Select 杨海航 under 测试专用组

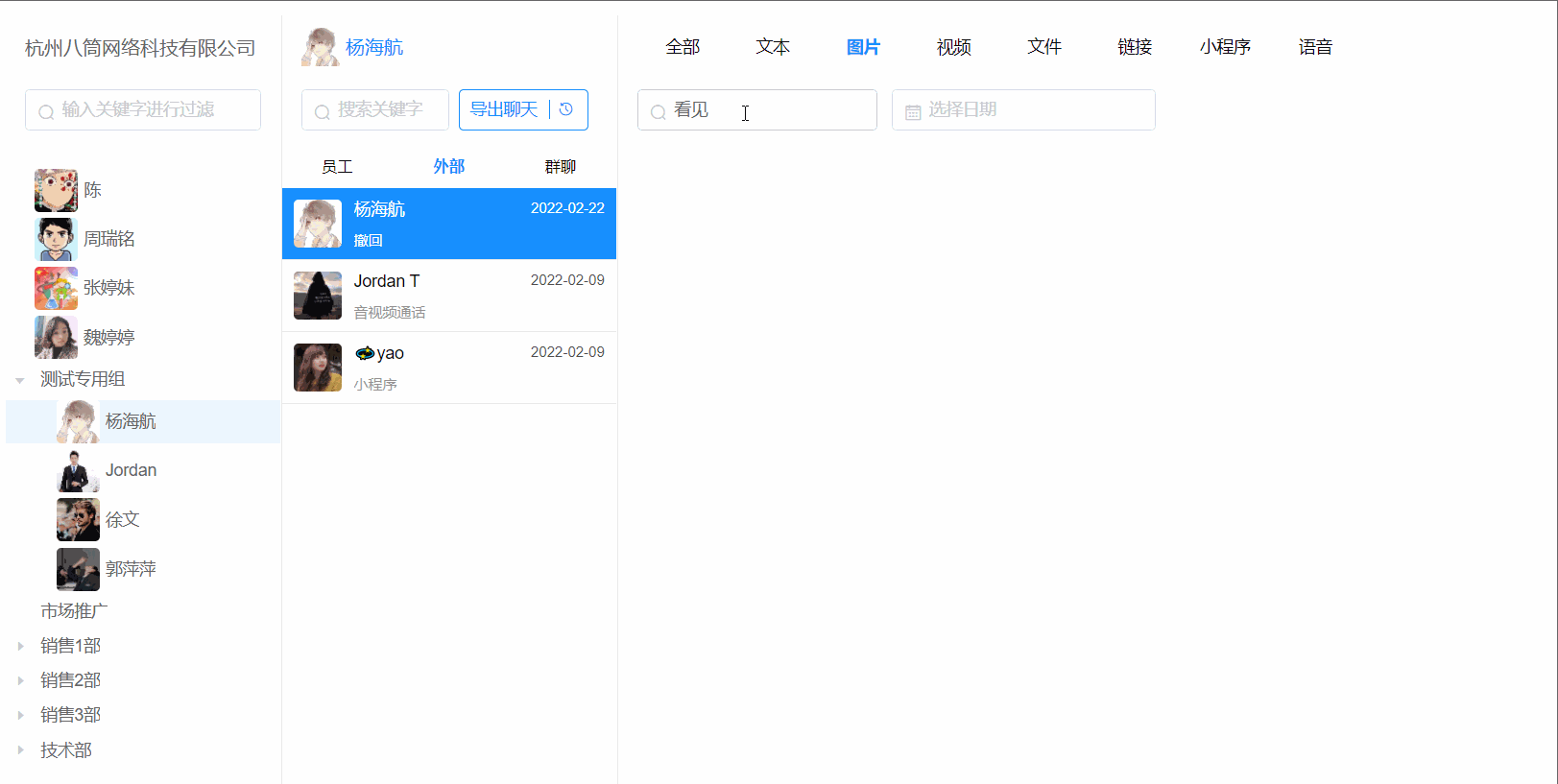[x=143, y=421]
